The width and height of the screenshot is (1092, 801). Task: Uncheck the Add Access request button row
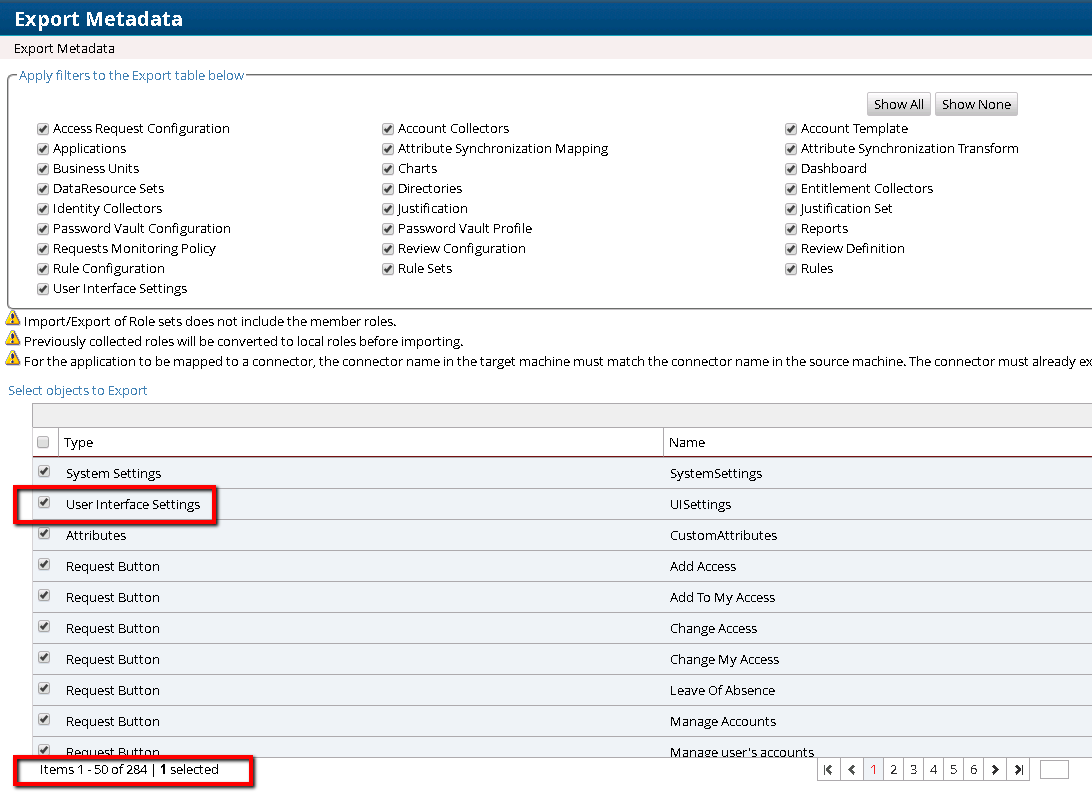point(44,565)
